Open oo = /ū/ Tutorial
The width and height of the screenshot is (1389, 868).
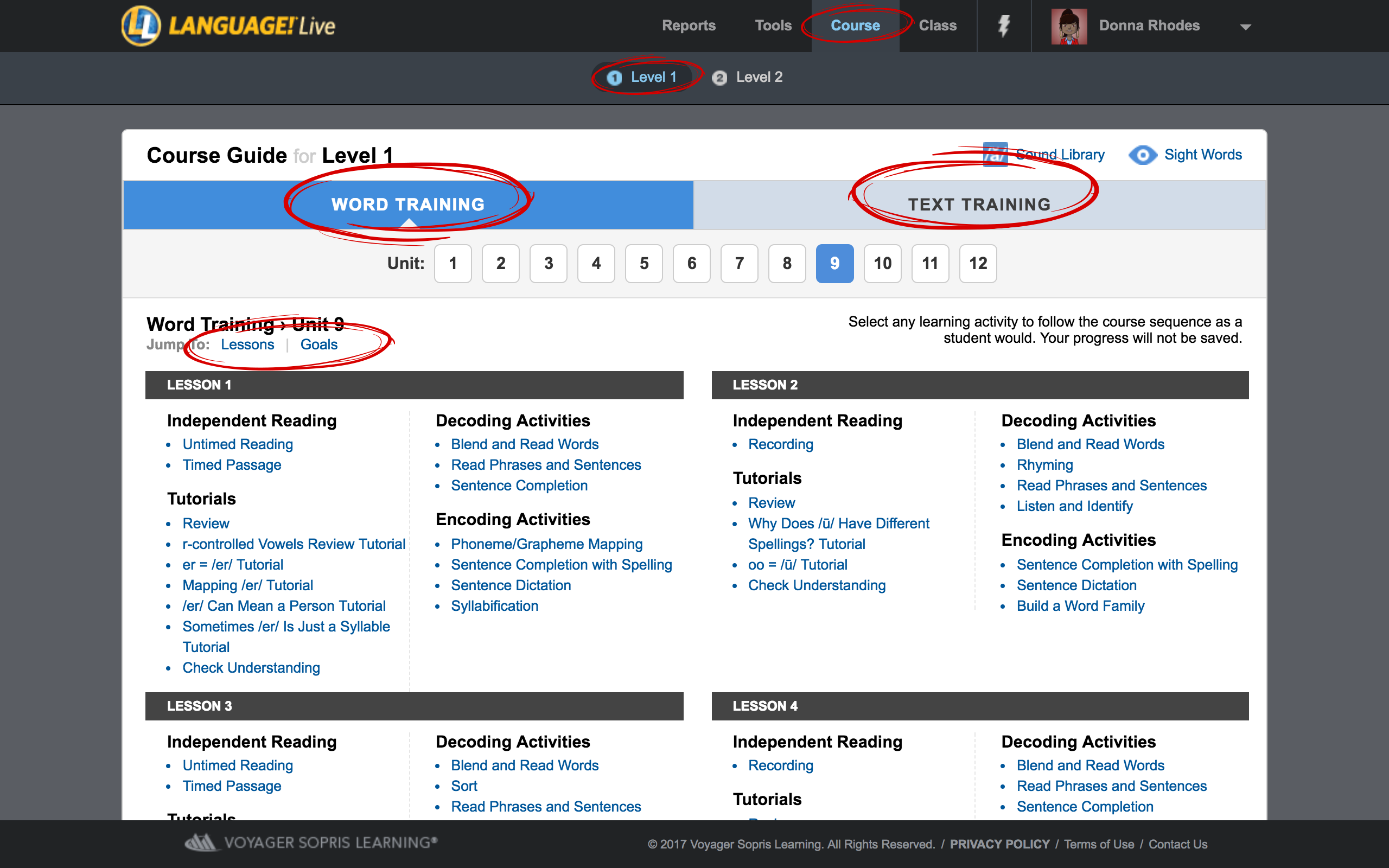pos(798,565)
